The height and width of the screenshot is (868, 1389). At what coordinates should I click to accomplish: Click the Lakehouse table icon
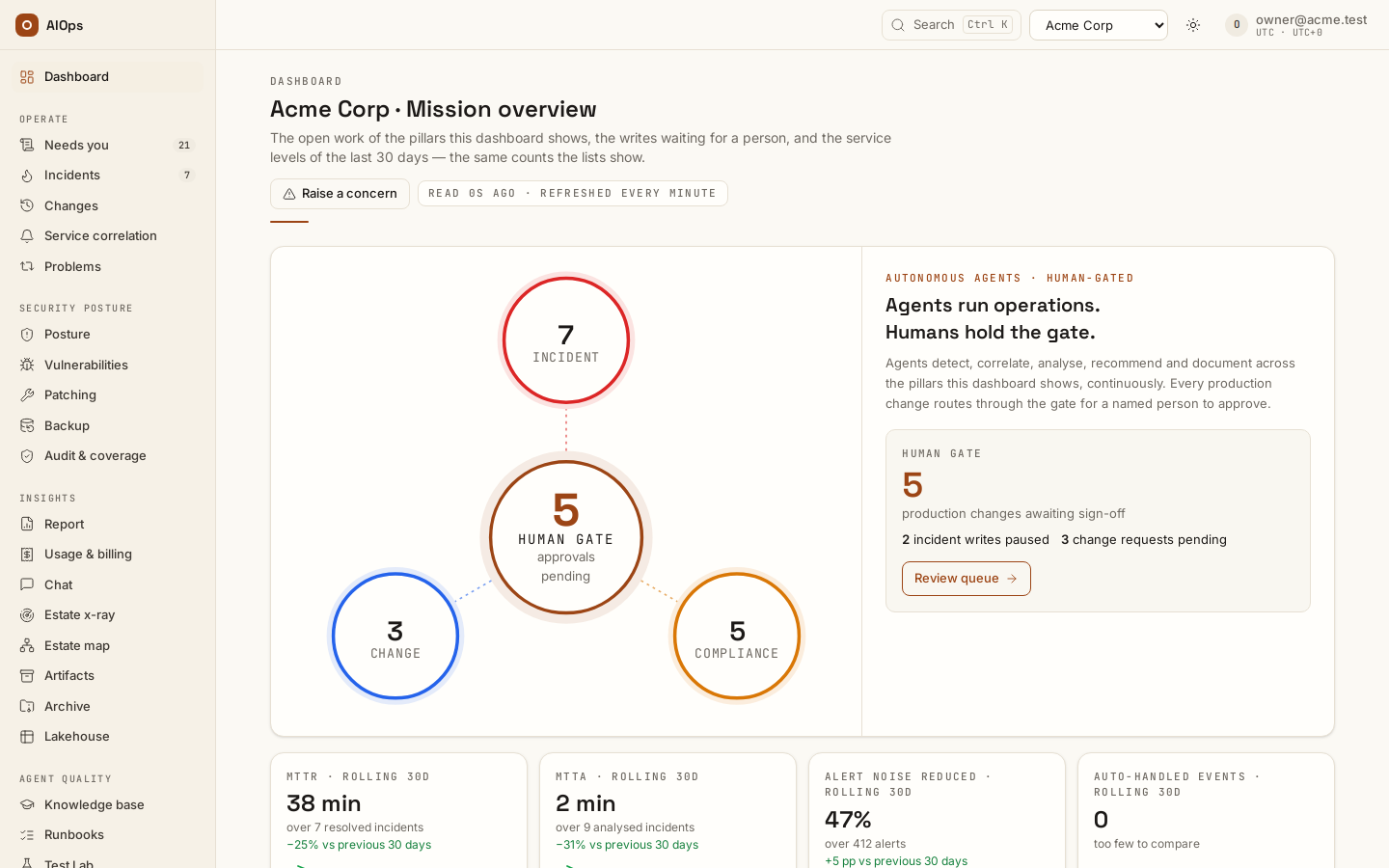27,737
